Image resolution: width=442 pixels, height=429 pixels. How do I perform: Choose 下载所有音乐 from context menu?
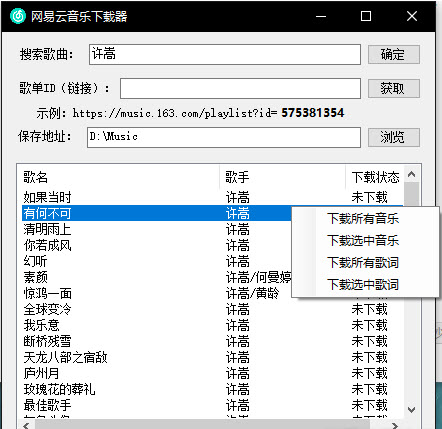point(363,219)
